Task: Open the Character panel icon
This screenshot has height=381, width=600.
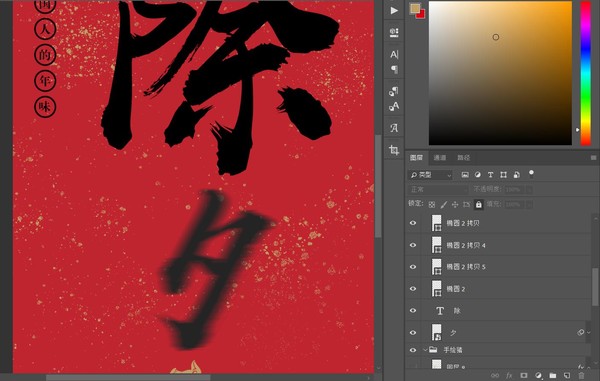Action: pos(394,54)
